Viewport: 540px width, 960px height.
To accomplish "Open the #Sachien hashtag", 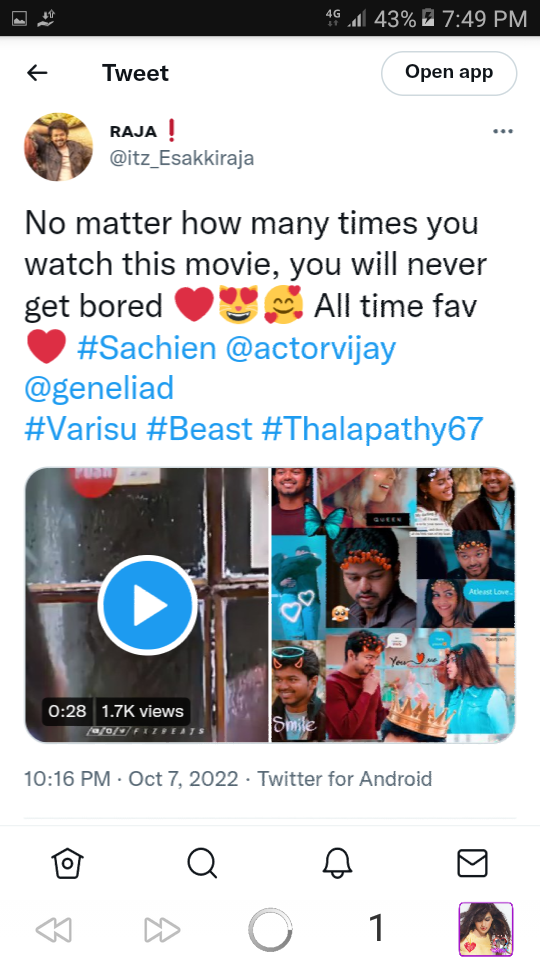I will coord(147,348).
